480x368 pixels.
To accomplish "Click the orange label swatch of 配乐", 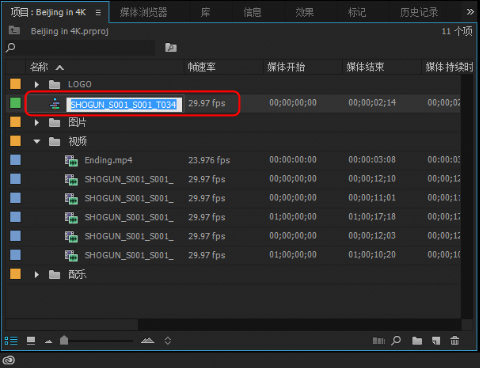I will tap(15, 274).
